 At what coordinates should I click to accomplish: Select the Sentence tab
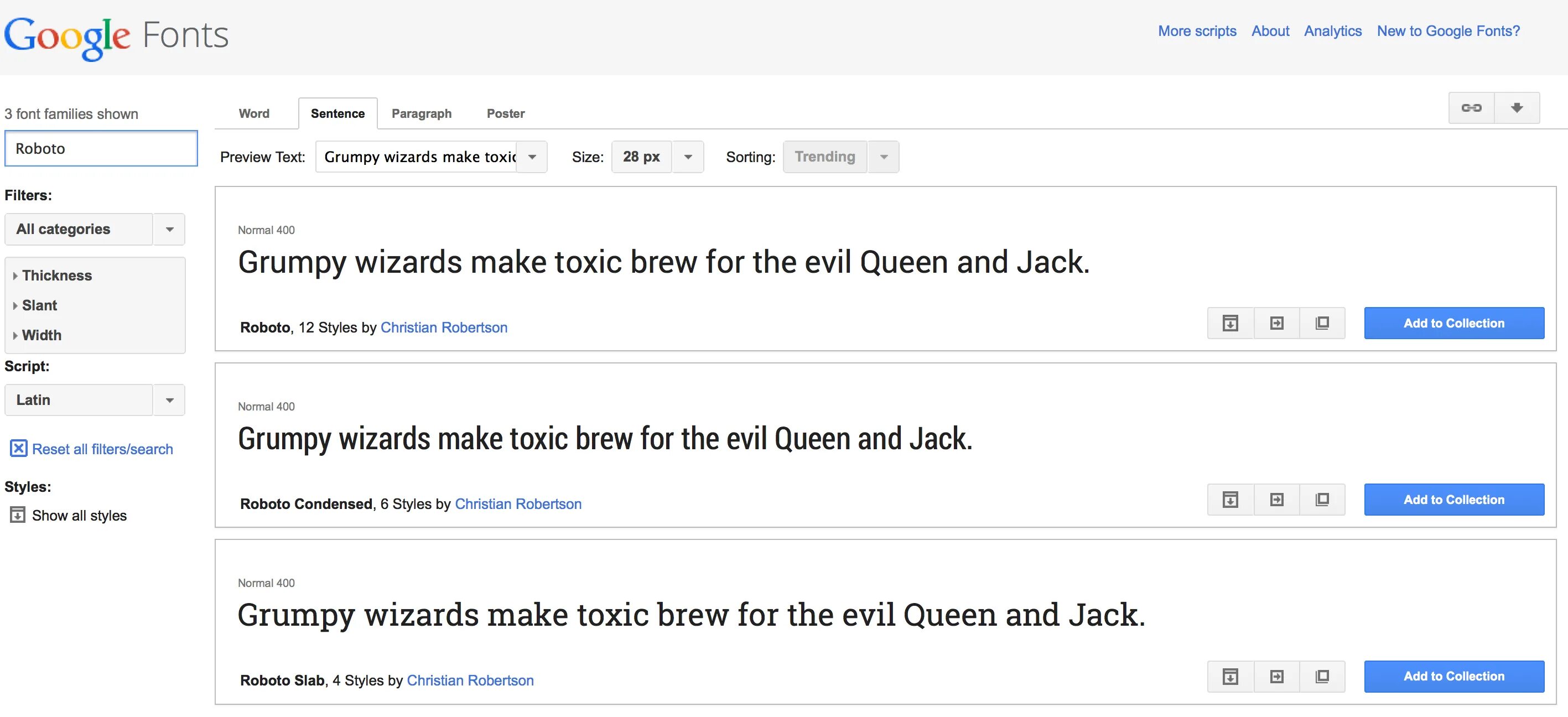pyautogui.click(x=338, y=114)
